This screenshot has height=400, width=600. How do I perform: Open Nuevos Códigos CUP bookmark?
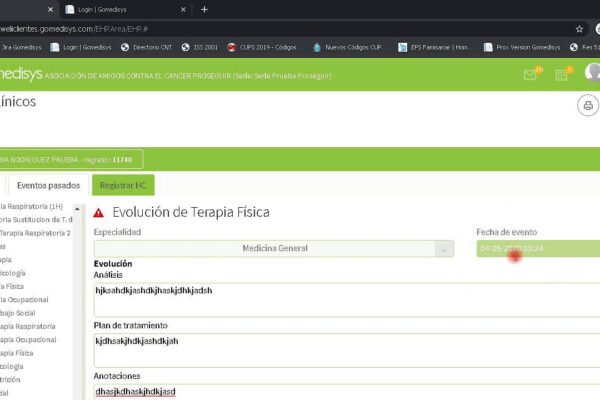point(348,47)
